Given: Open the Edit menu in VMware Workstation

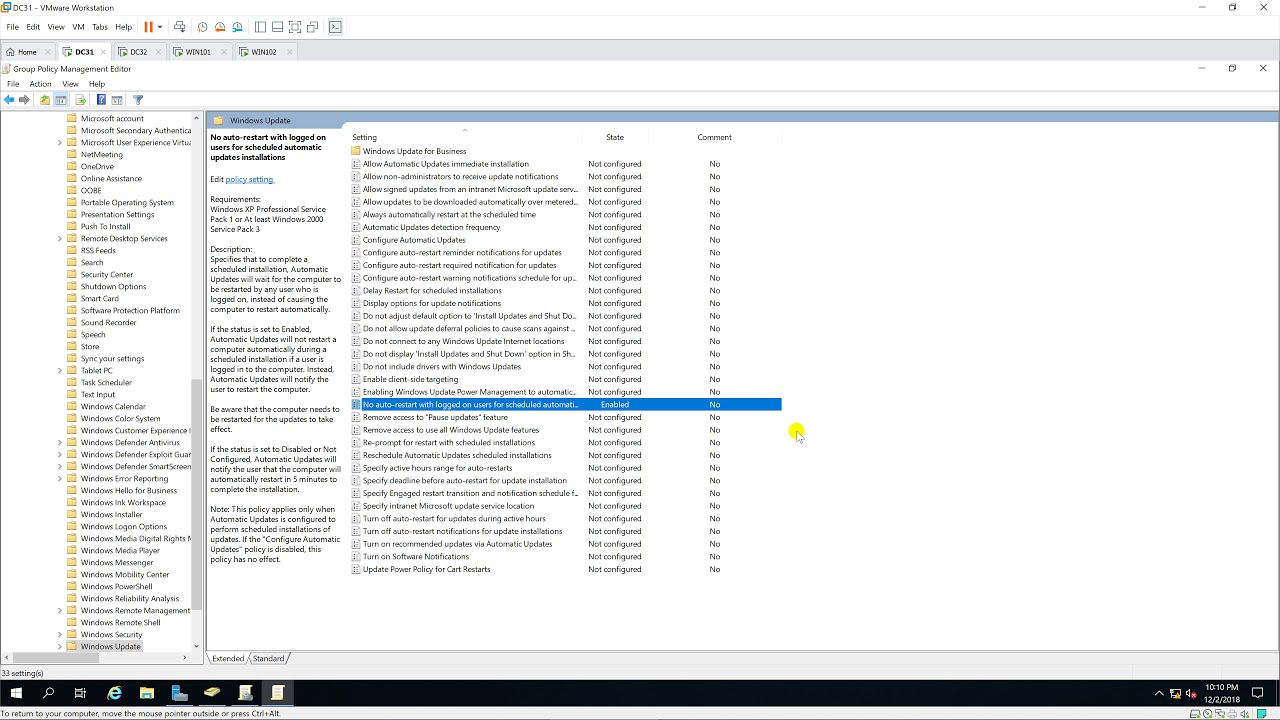Looking at the screenshot, I should click(33, 27).
